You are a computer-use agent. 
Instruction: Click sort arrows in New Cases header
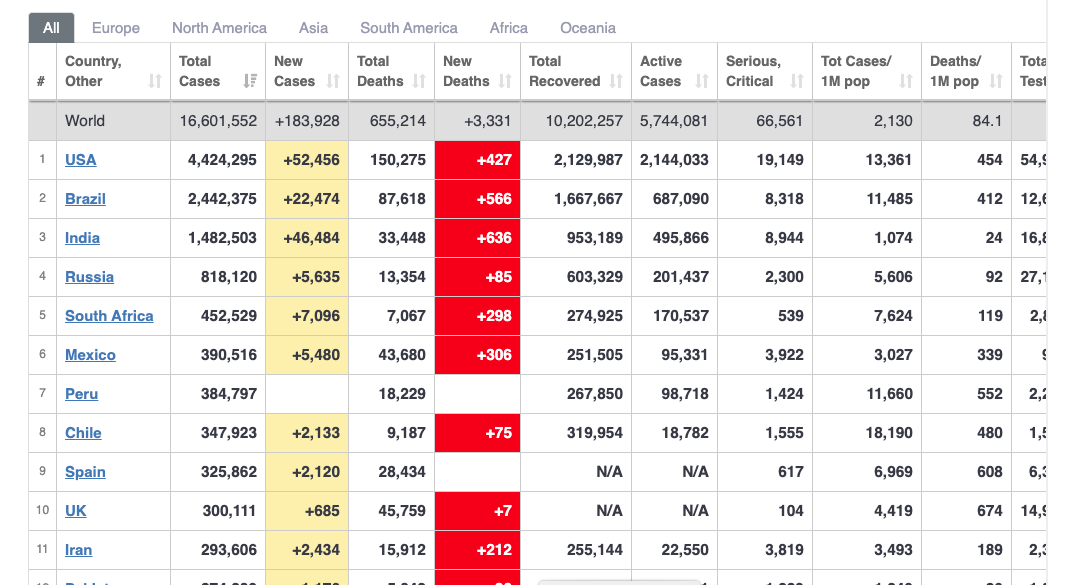tap(333, 81)
